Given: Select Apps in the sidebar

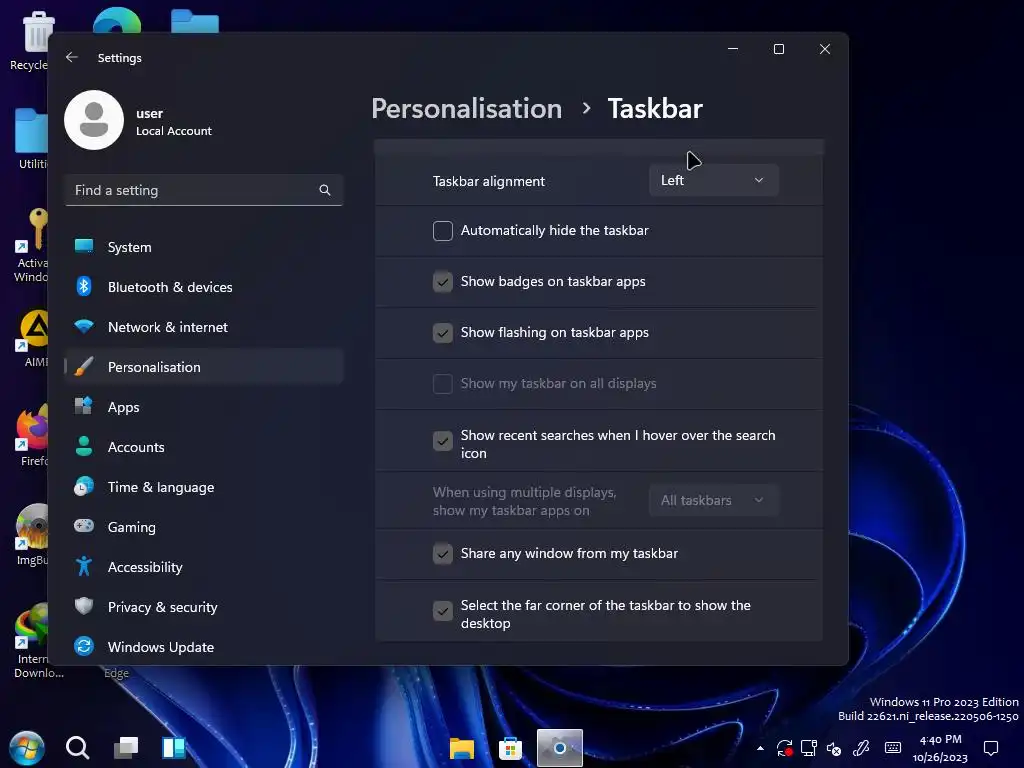Looking at the screenshot, I should 204,407.
